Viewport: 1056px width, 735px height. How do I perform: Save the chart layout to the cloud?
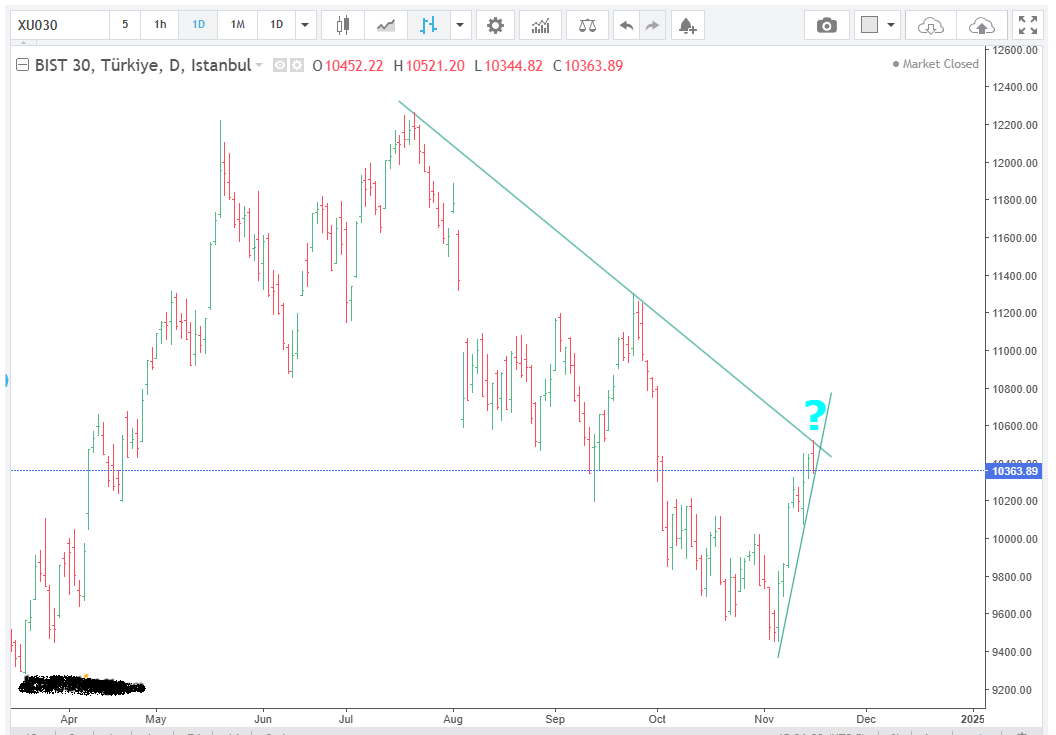coord(982,25)
